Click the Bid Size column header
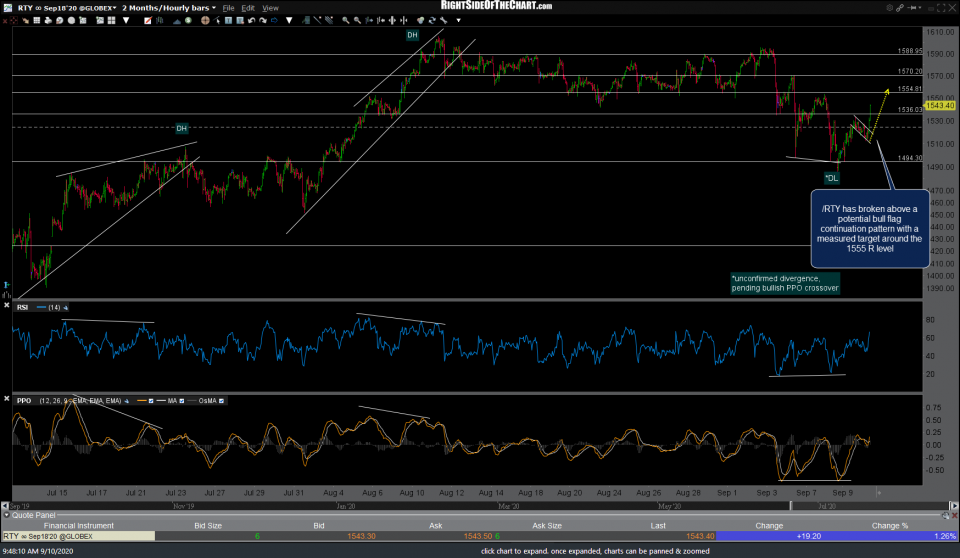960x558 pixels. [x=208, y=526]
